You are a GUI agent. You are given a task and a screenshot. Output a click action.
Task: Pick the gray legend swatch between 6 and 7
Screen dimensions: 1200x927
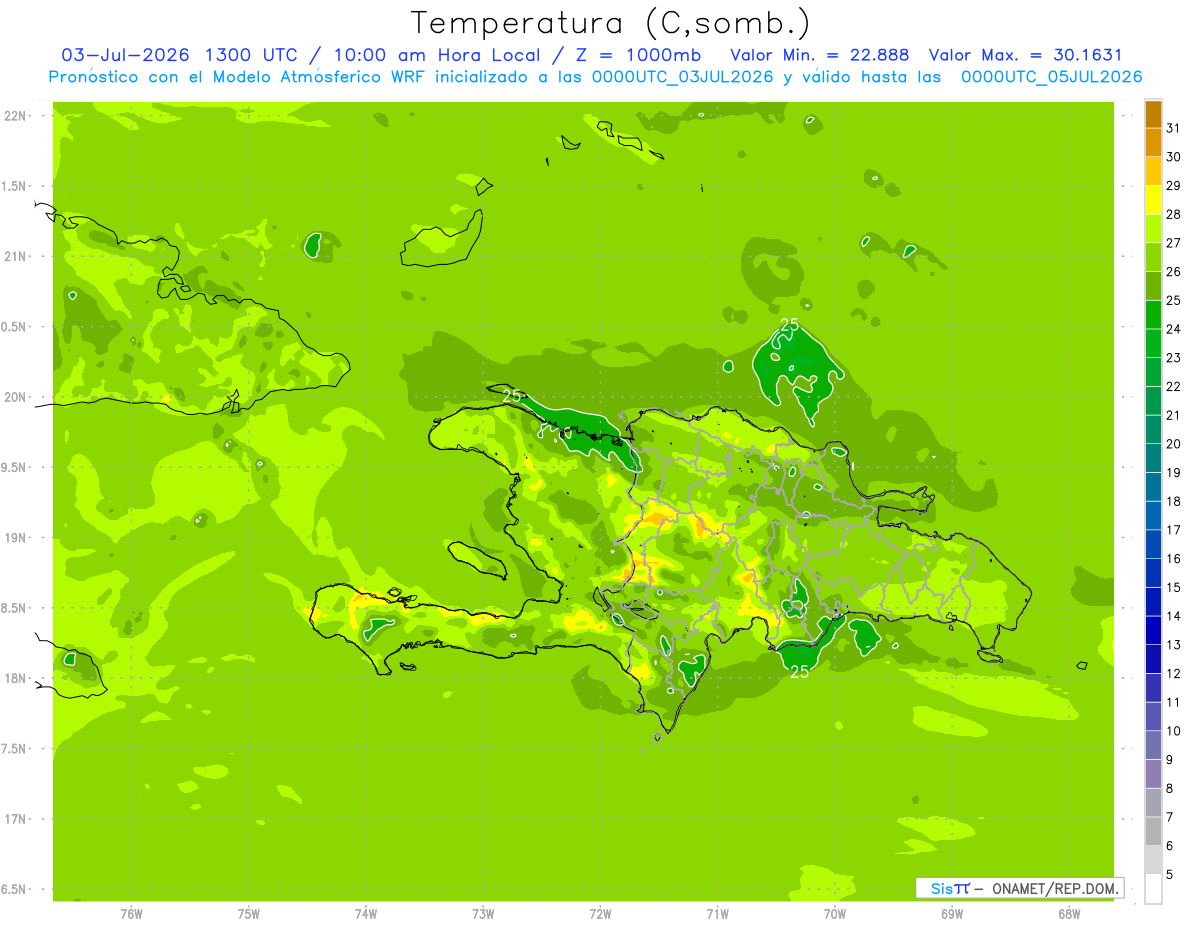coord(1153,831)
